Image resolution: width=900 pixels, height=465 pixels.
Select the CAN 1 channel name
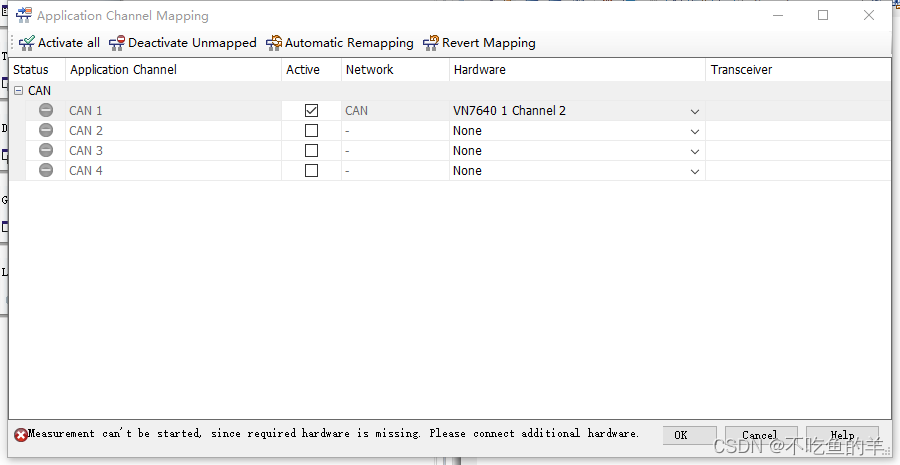[x=86, y=111]
